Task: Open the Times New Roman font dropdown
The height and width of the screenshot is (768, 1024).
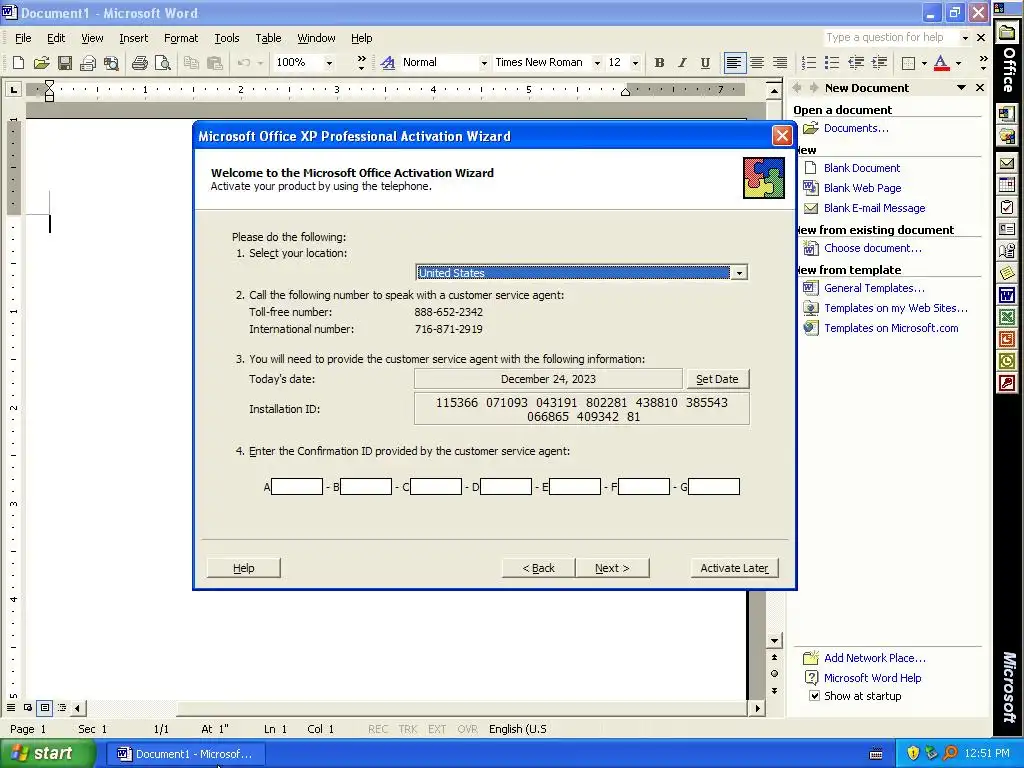Action: 596,63
